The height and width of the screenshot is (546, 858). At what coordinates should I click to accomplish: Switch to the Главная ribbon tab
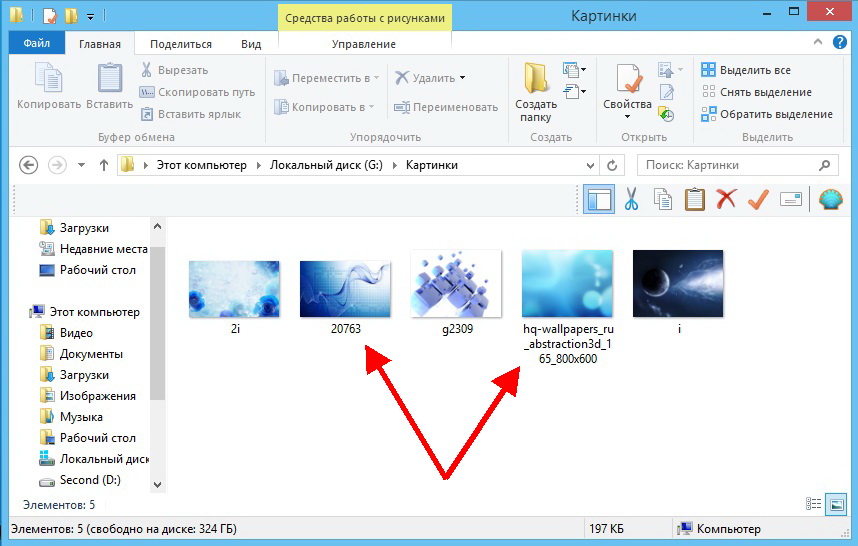100,44
